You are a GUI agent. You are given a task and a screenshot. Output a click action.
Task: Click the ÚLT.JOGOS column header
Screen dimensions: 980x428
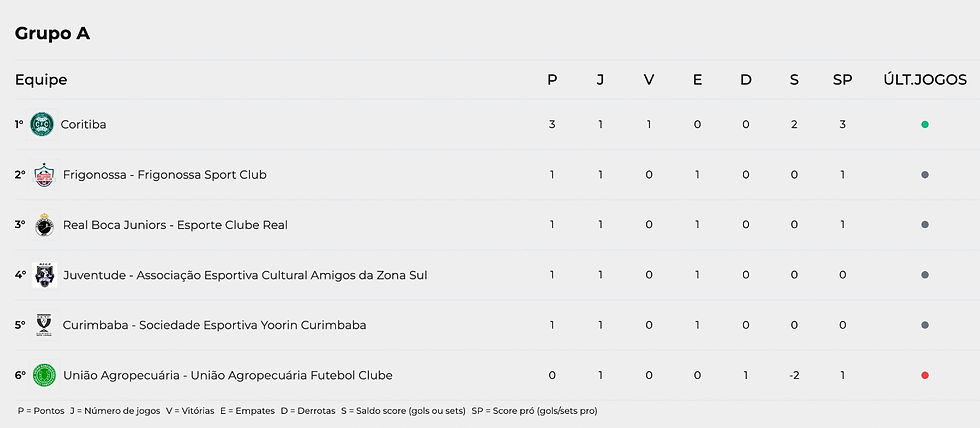click(925, 80)
